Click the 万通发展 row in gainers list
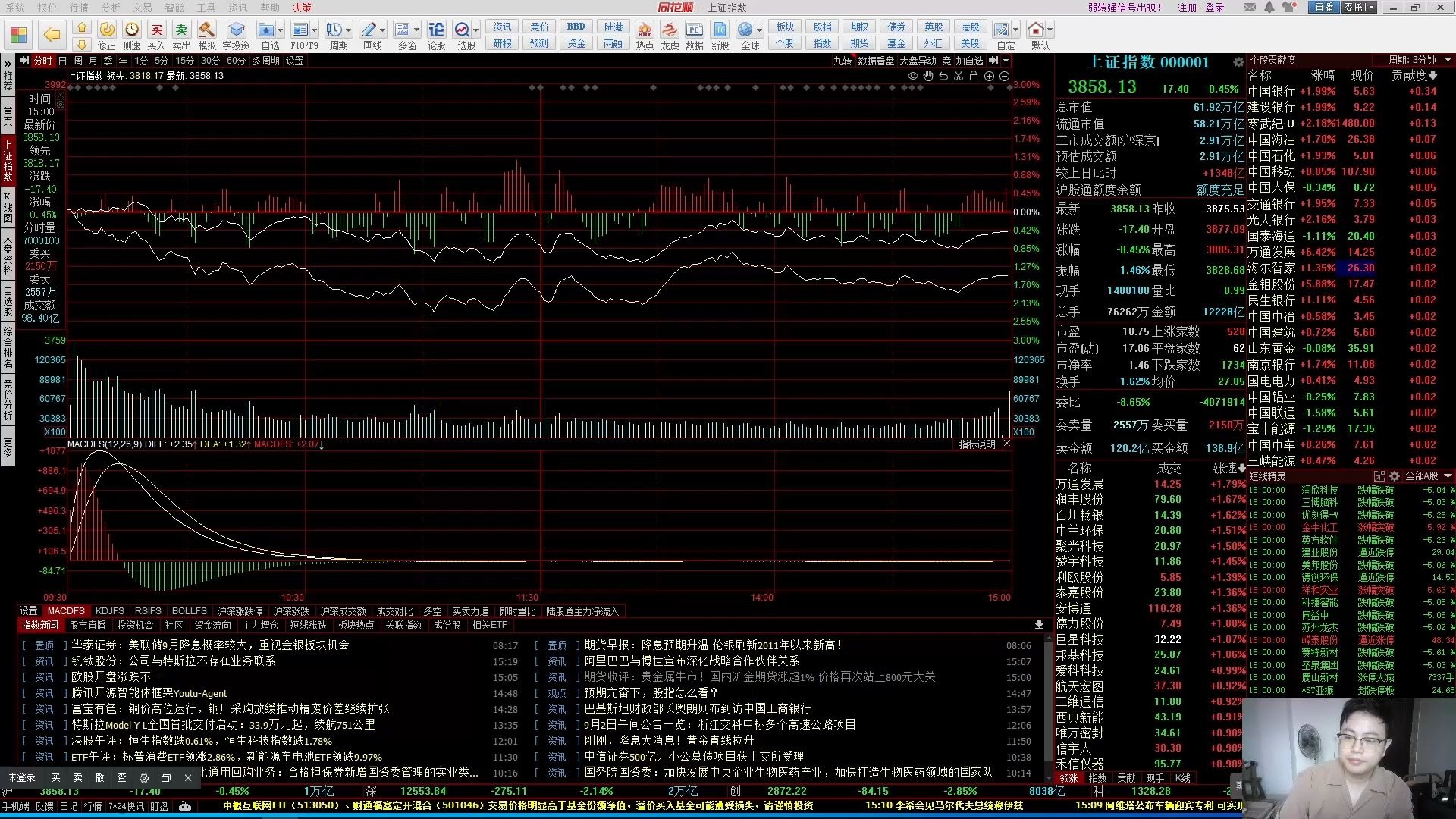Viewport: 1456px width, 819px height. tap(1150, 485)
